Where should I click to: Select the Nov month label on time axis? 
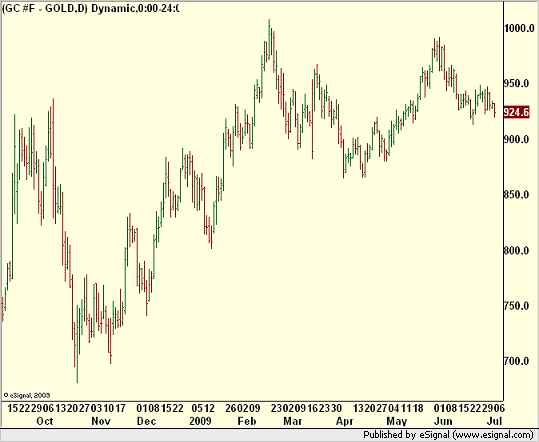[x=101, y=421]
